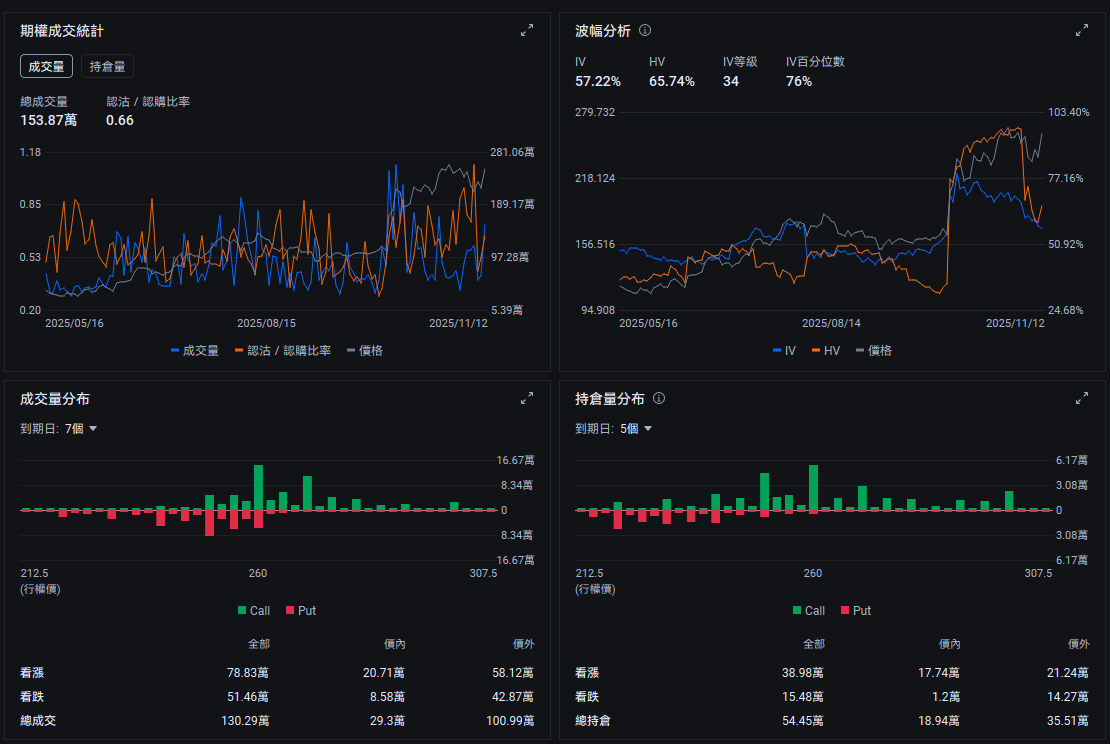
Task: Toggle the 價格 legend in 波幅分析 chart
Action: [874, 350]
